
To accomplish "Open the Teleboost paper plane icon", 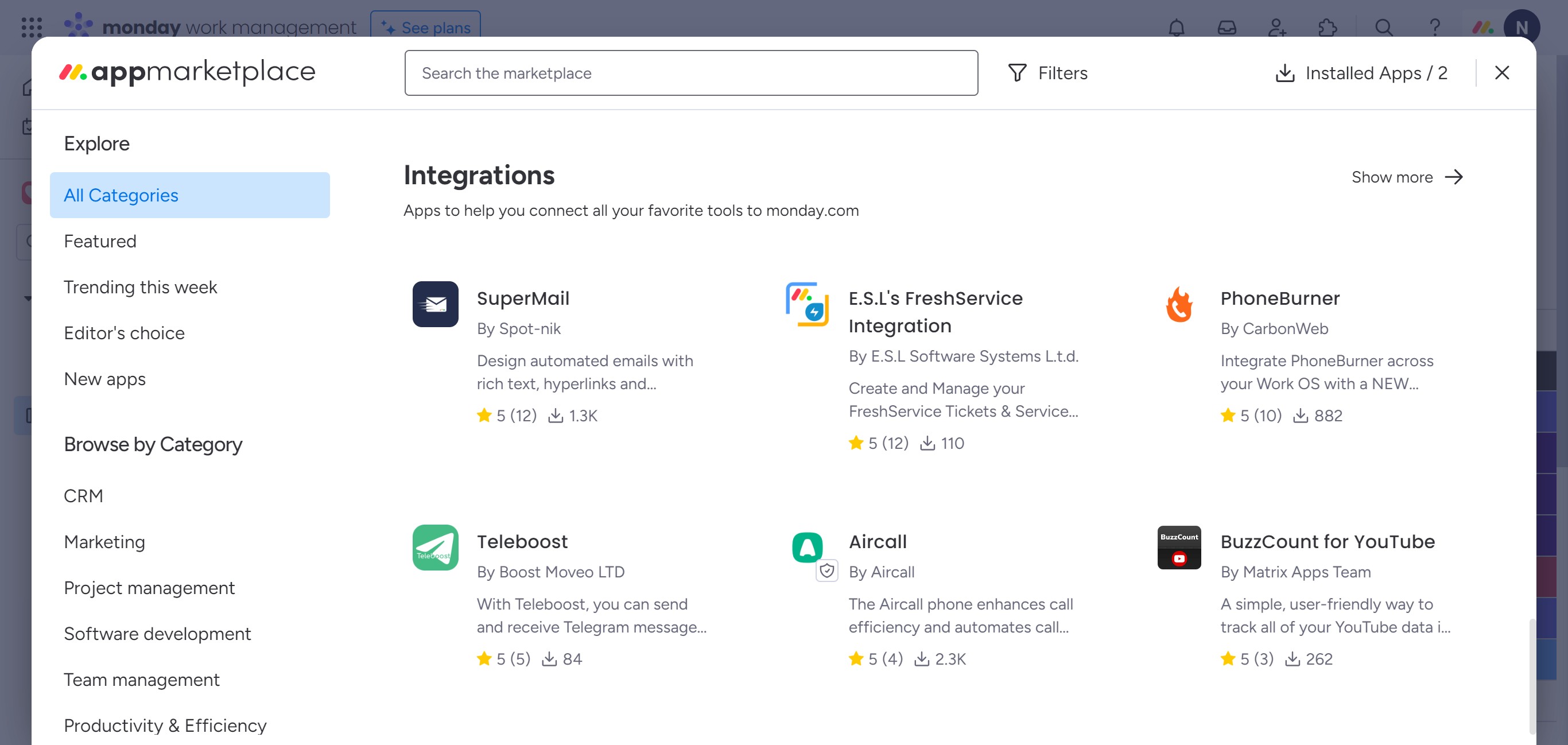I will click(x=435, y=547).
